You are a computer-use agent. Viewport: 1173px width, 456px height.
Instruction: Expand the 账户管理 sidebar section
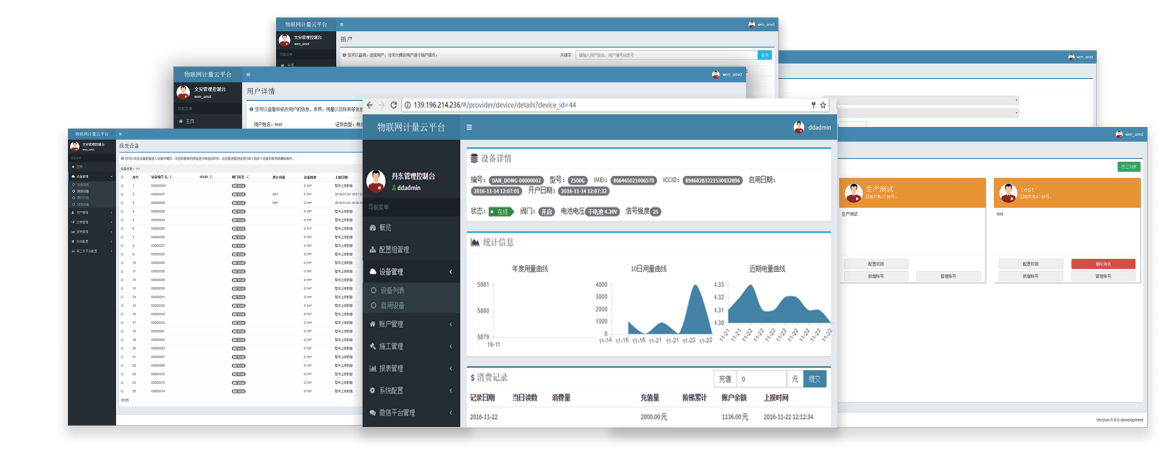(x=449, y=324)
